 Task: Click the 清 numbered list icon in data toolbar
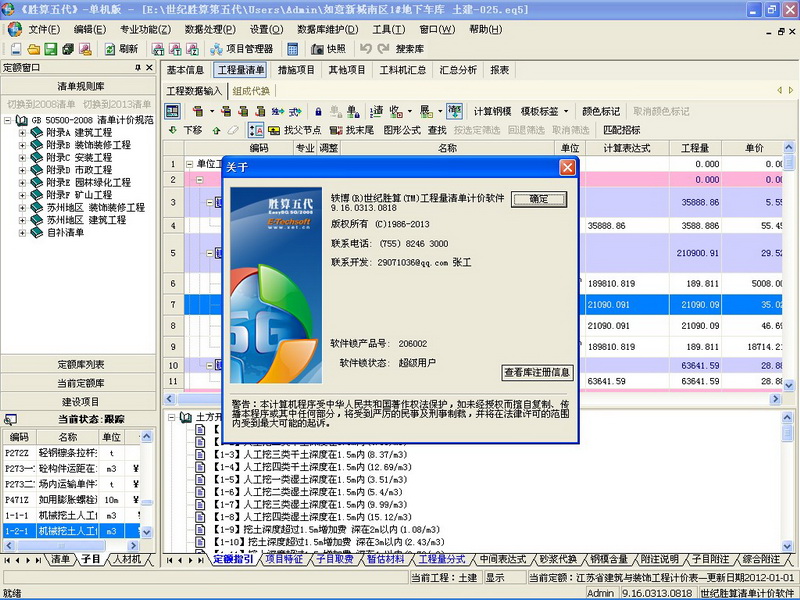pyautogui.click(x=377, y=111)
